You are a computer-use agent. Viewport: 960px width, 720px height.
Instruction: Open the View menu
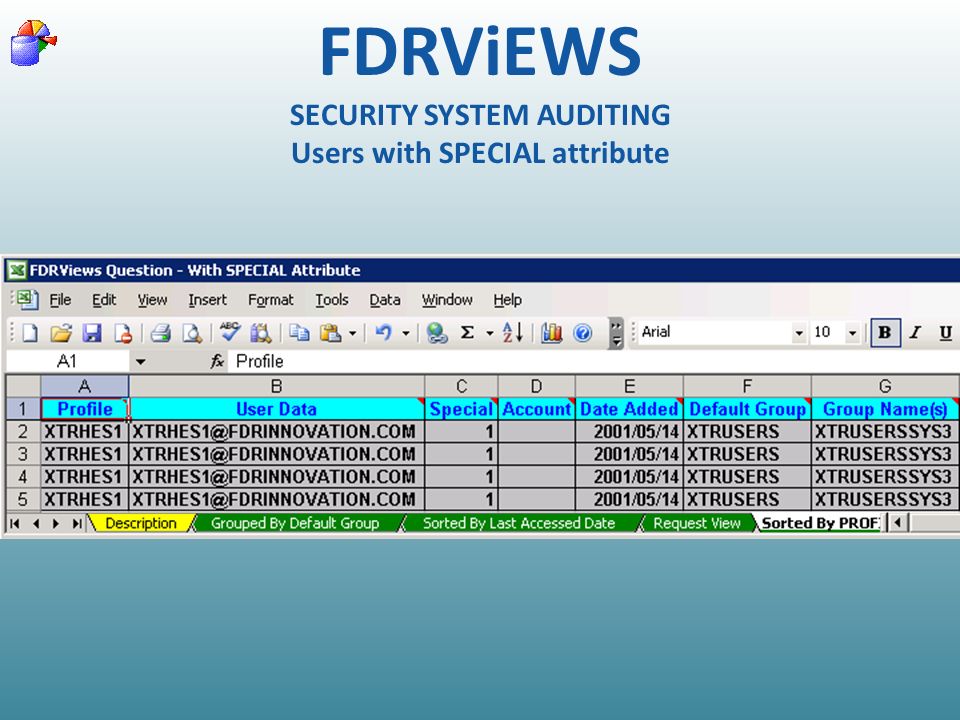[152, 300]
